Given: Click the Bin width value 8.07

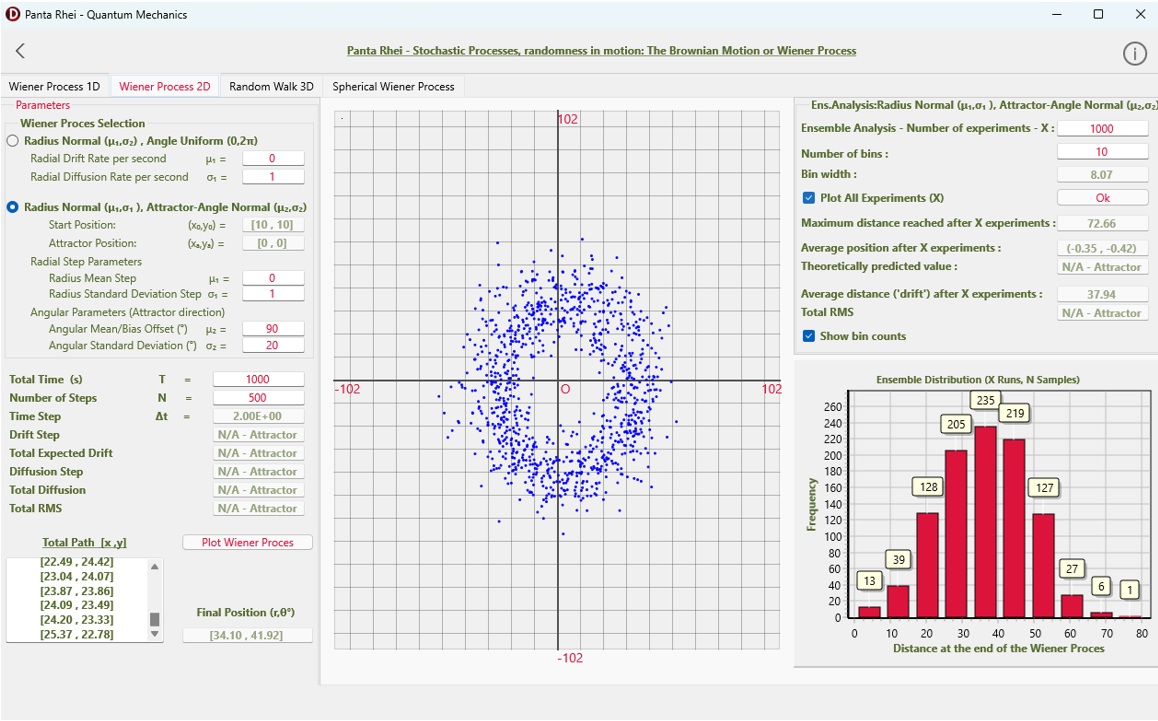Looking at the screenshot, I should tap(1103, 175).
